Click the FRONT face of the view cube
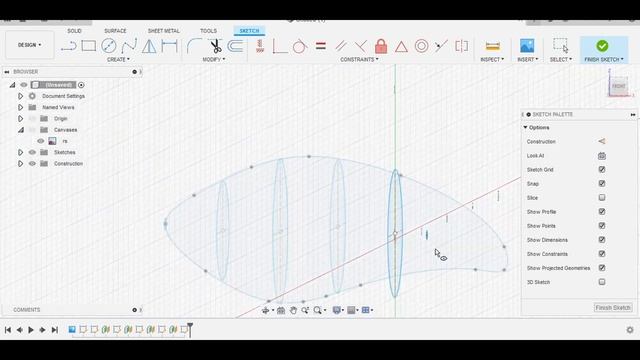Screen dimensions: 640x360 click(618, 86)
